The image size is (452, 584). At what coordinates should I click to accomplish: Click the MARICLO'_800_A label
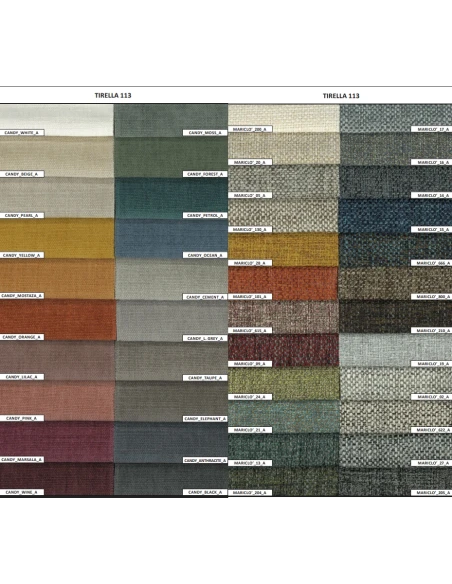[x=432, y=297]
